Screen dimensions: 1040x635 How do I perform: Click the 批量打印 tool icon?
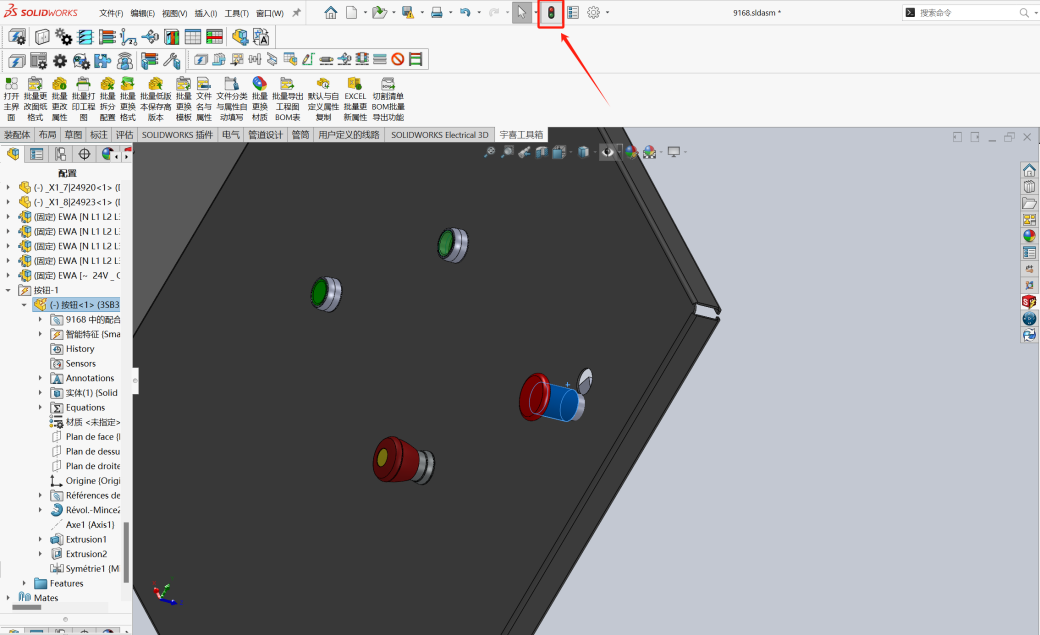pos(81,90)
